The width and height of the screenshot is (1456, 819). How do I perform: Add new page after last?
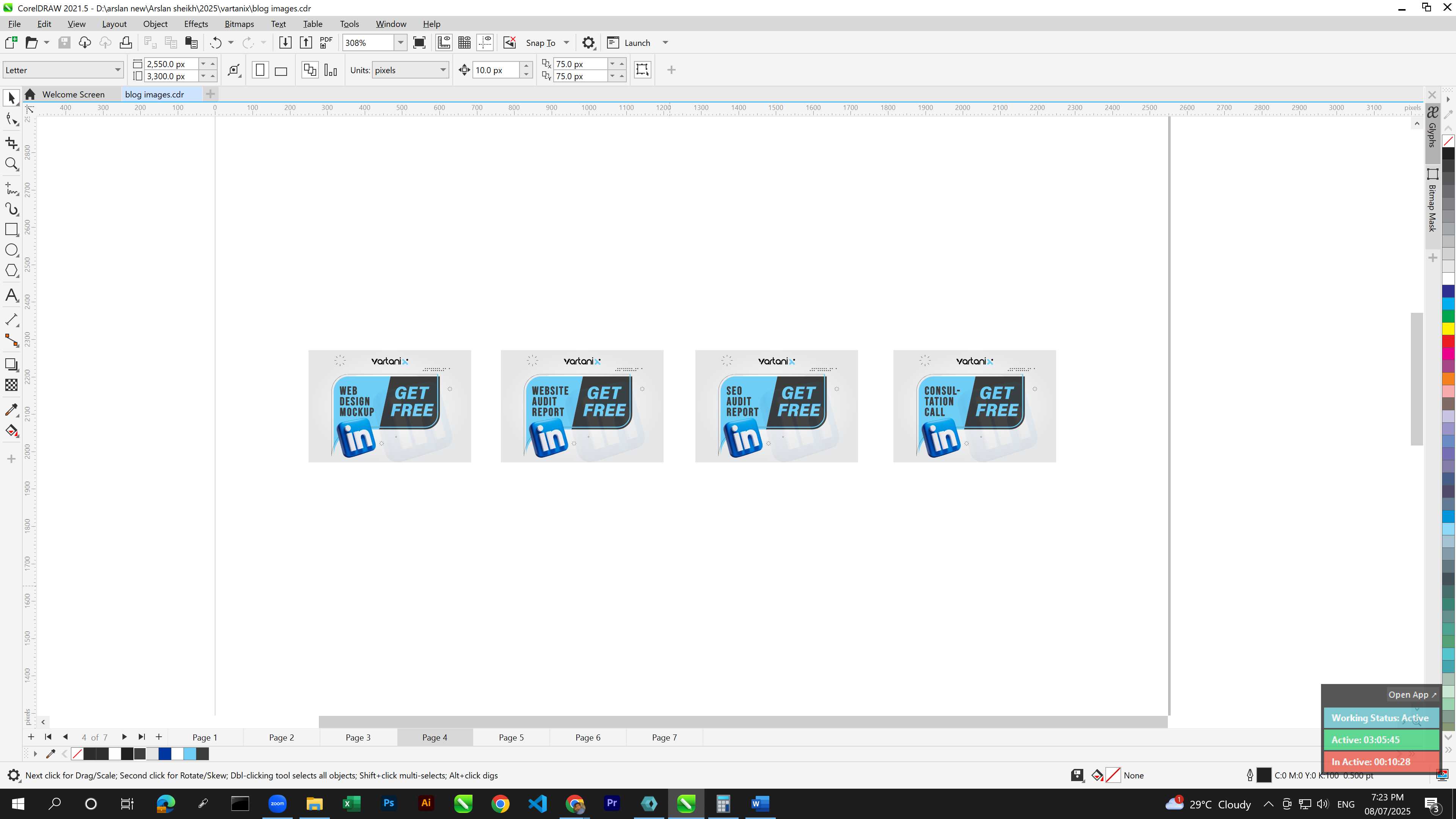pyautogui.click(x=159, y=736)
